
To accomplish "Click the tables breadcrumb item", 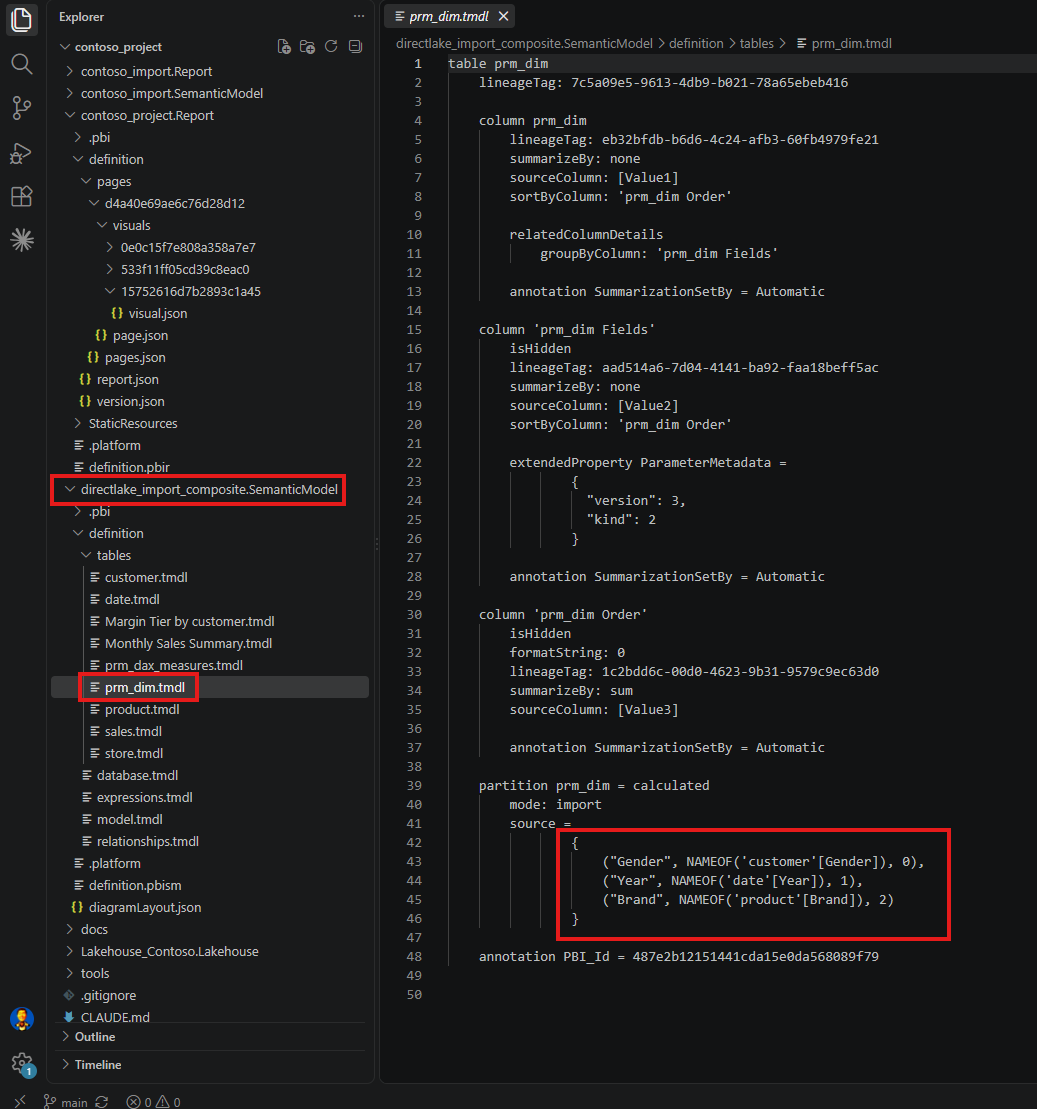I will [756, 43].
